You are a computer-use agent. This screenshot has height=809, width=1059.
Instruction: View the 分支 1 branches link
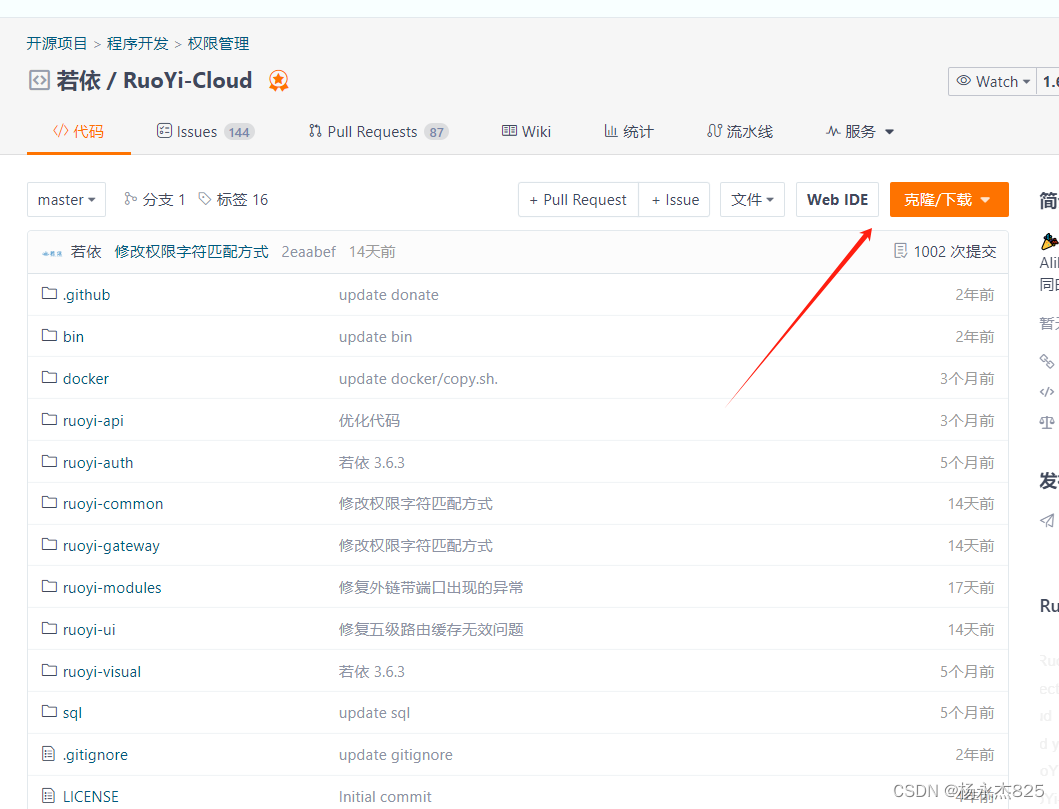click(155, 199)
